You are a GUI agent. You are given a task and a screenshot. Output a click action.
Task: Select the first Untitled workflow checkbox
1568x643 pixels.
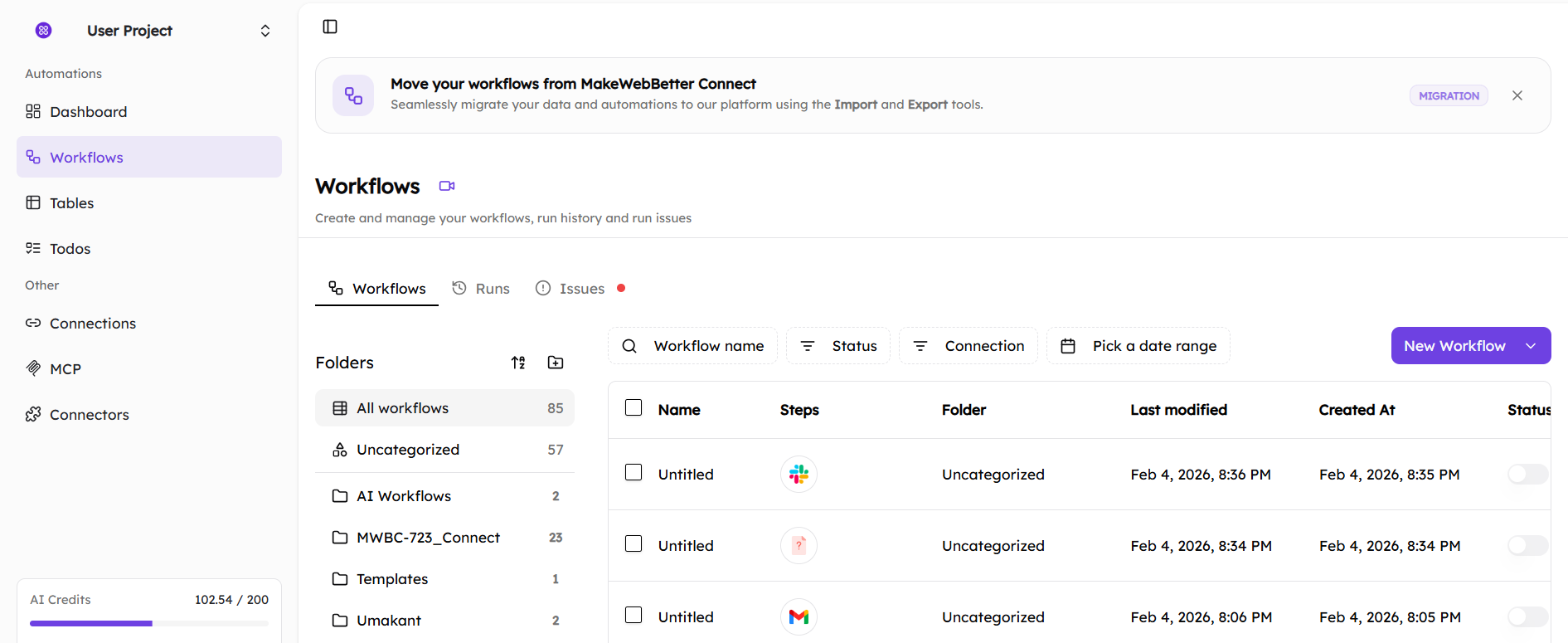coord(634,473)
